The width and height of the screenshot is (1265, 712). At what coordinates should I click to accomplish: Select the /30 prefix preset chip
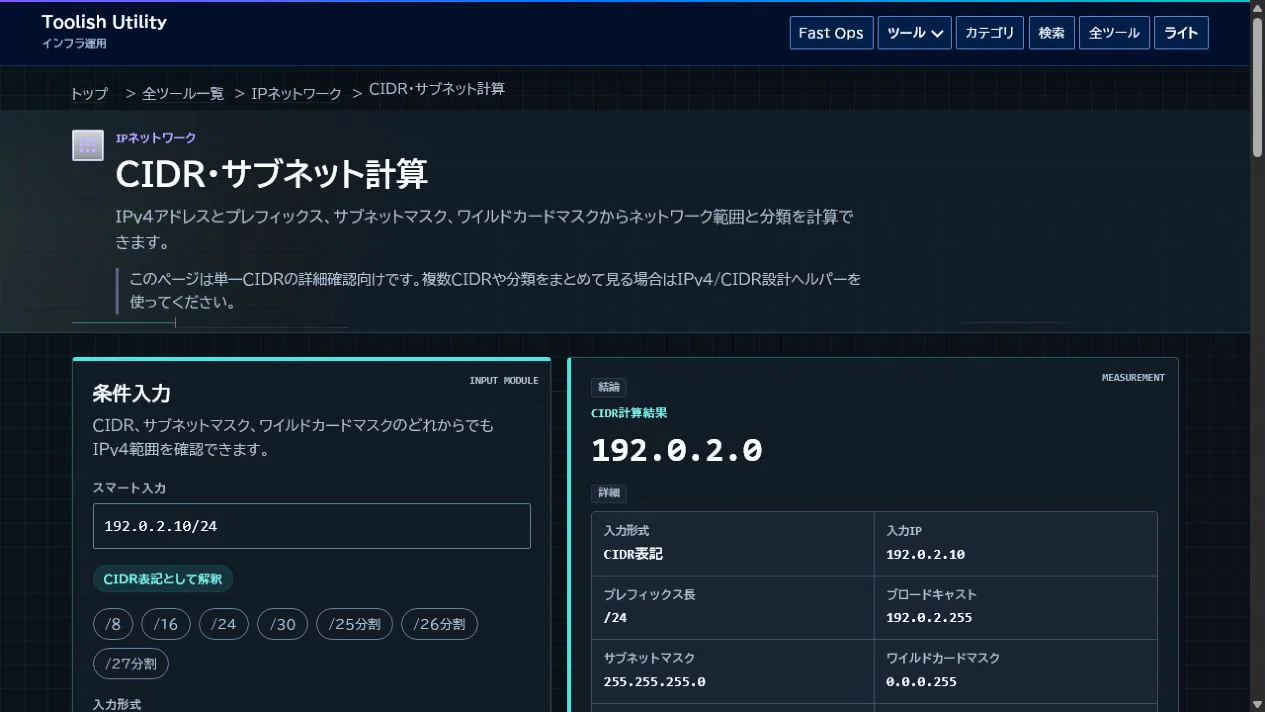point(282,625)
